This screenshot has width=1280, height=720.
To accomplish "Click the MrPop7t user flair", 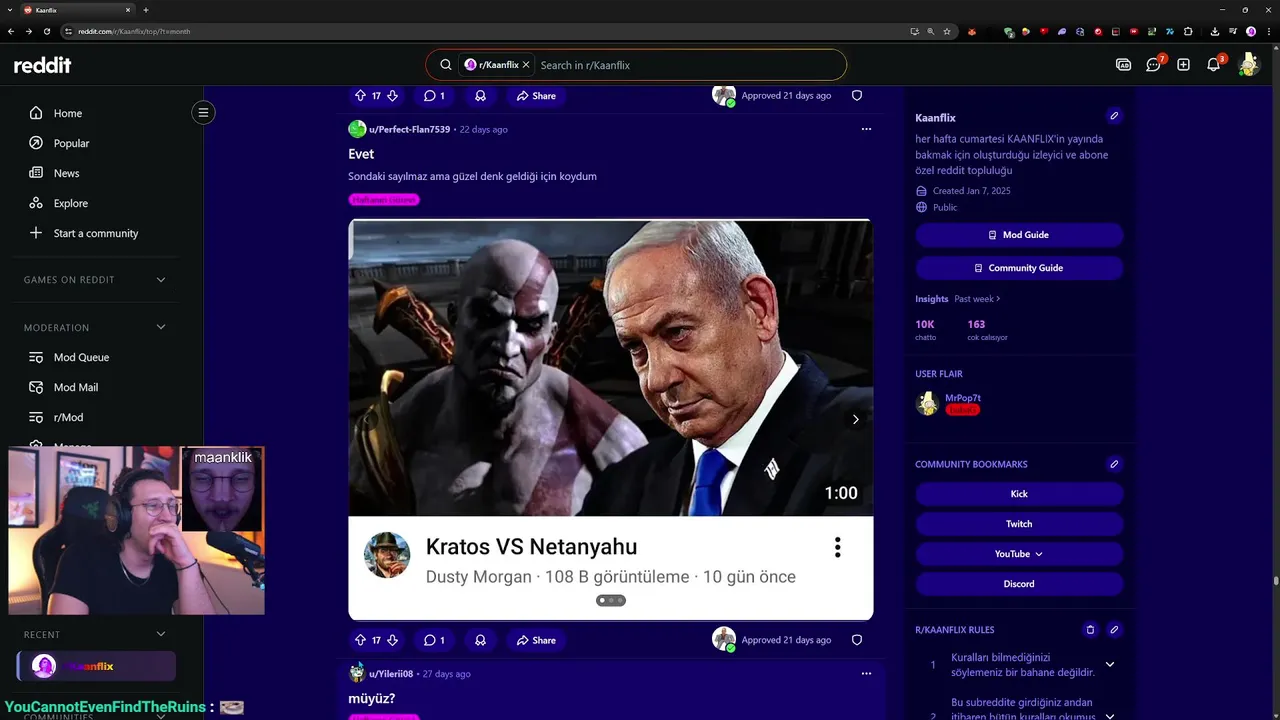I will (963, 410).
